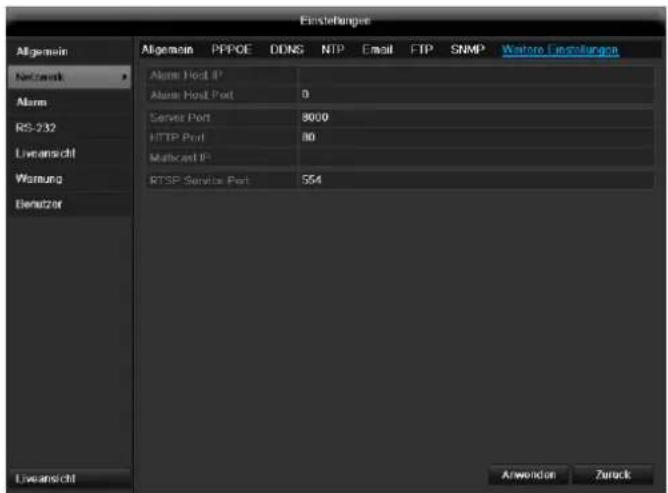Expand the Netzwerk arrow indicator
The image size is (668, 493).
click(124, 77)
